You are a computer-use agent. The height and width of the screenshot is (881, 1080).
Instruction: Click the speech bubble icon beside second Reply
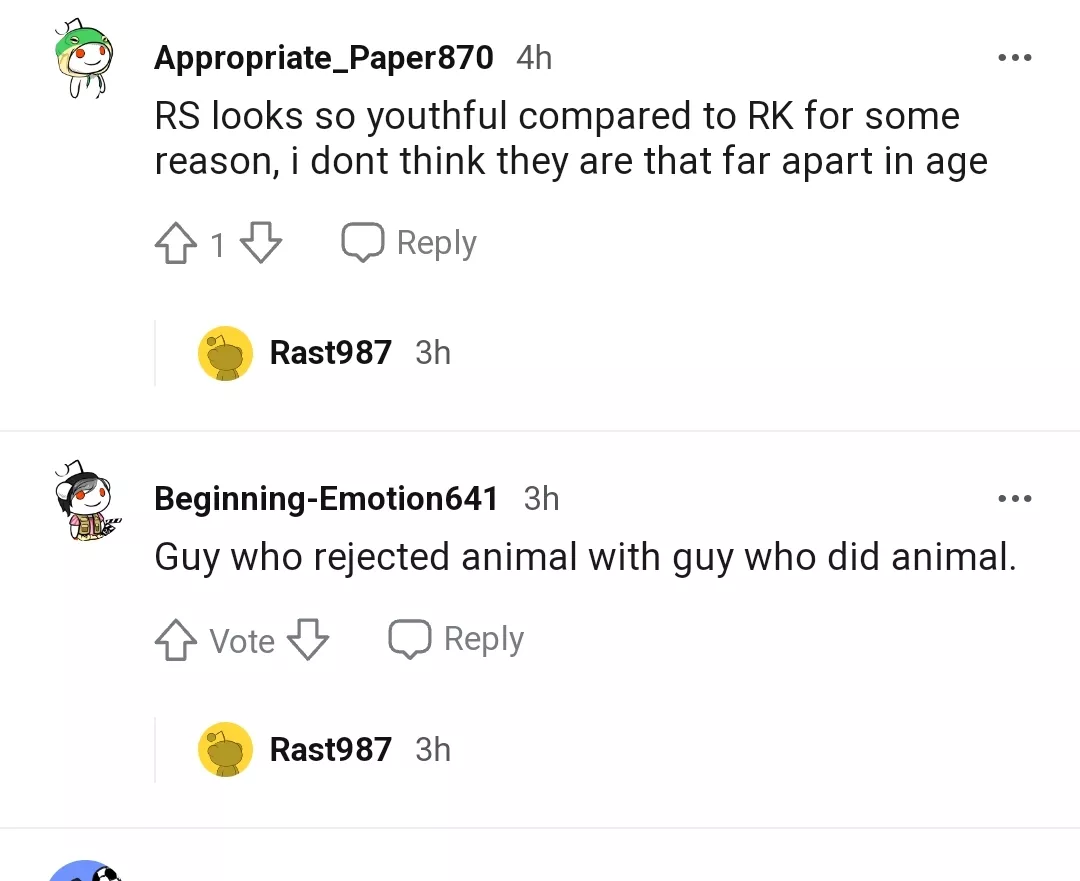pyautogui.click(x=409, y=637)
